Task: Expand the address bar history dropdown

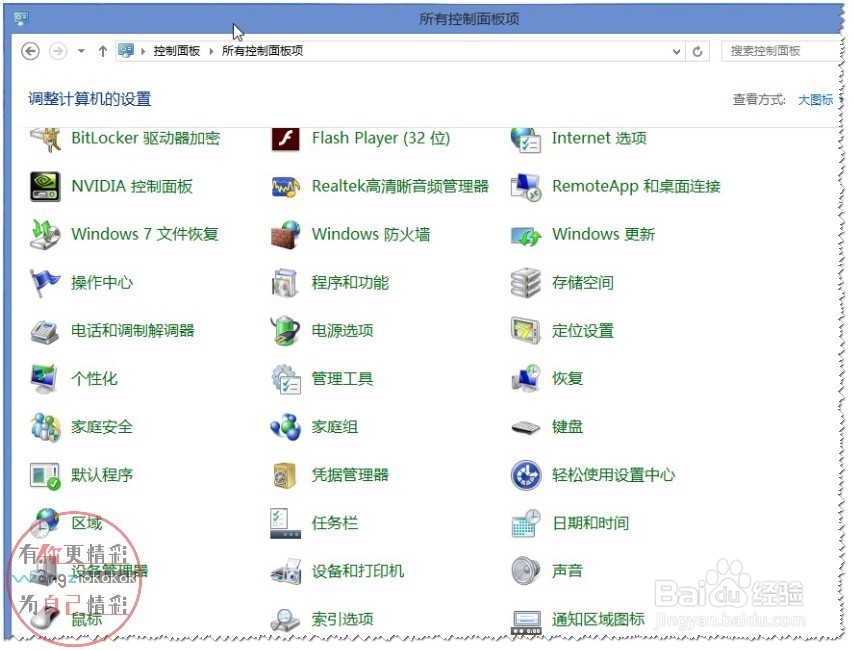Action: [x=676, y=52]
